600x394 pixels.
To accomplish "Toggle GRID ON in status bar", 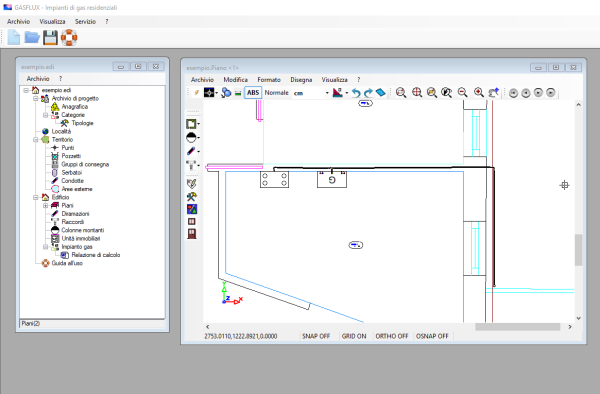I will click(x=354, y=336).
